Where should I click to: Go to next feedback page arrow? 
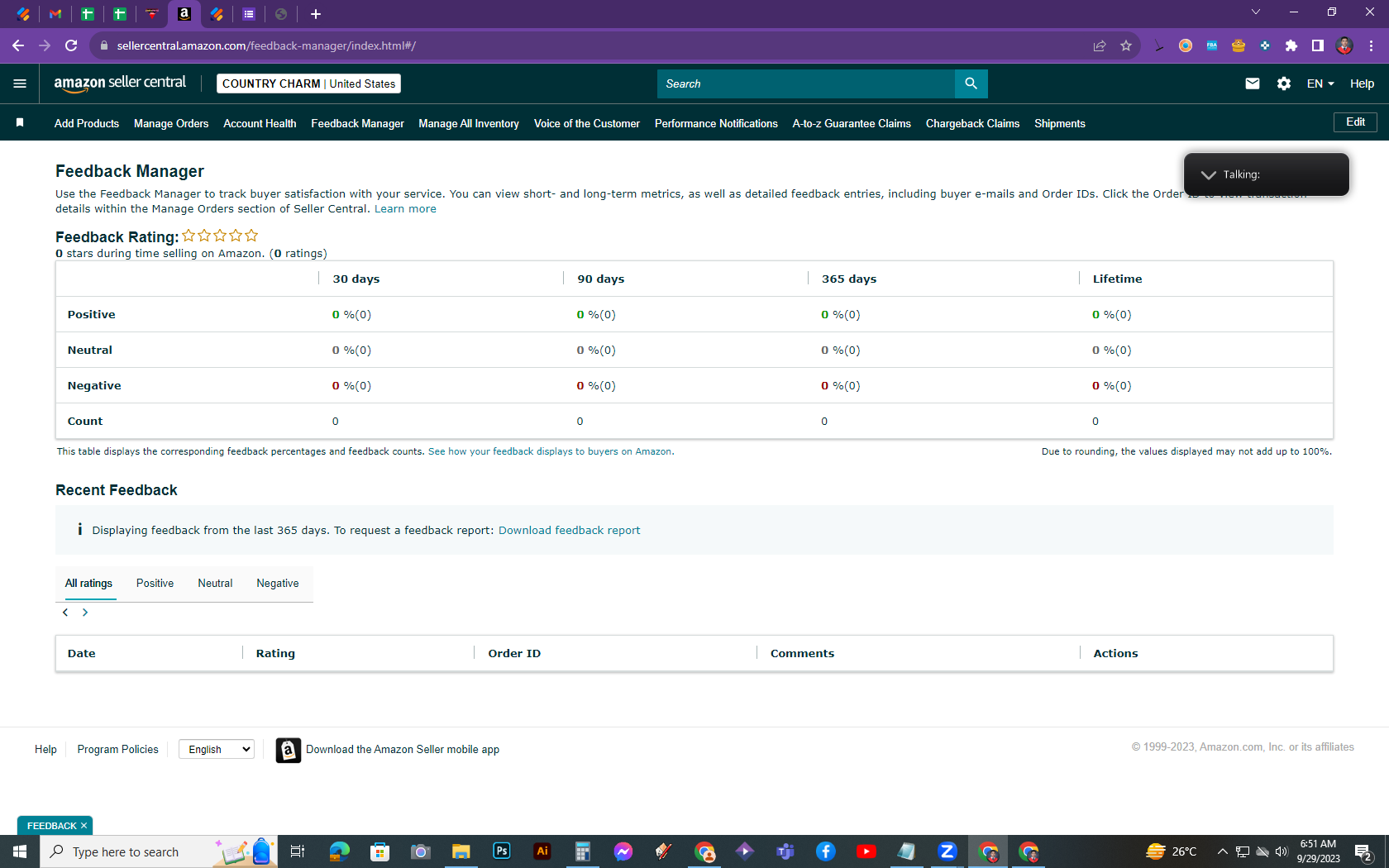[x=85, y=613]
